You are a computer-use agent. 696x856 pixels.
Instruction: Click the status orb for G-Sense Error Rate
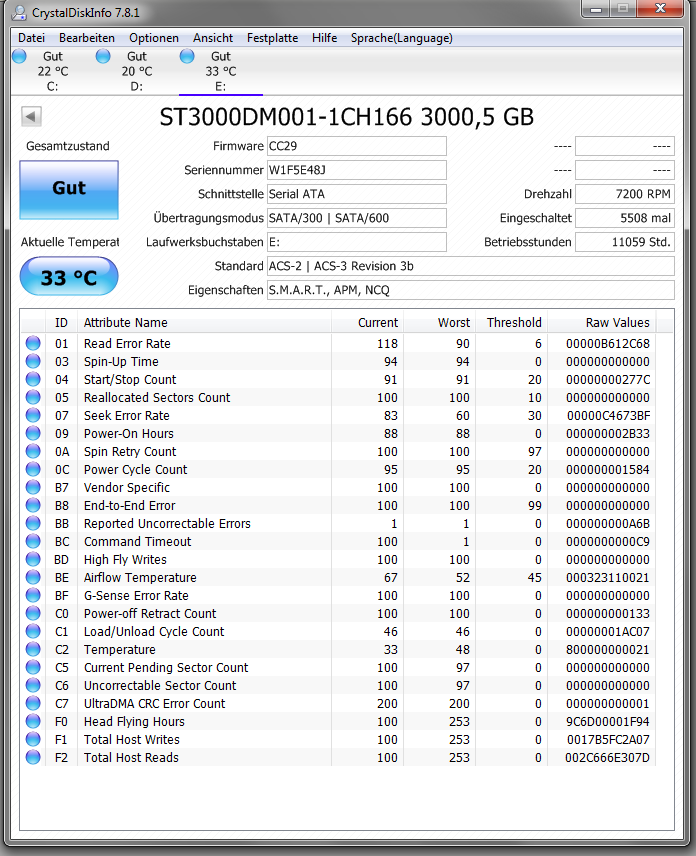33,596
